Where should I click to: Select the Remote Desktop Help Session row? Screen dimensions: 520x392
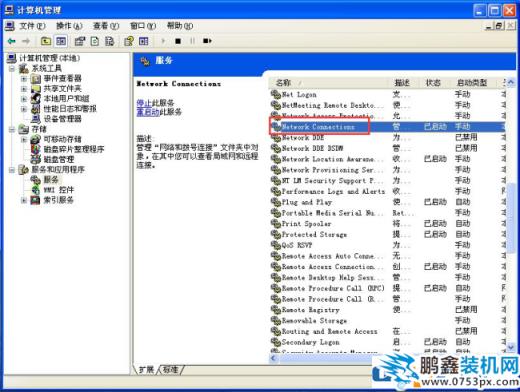tap(388, 277)
